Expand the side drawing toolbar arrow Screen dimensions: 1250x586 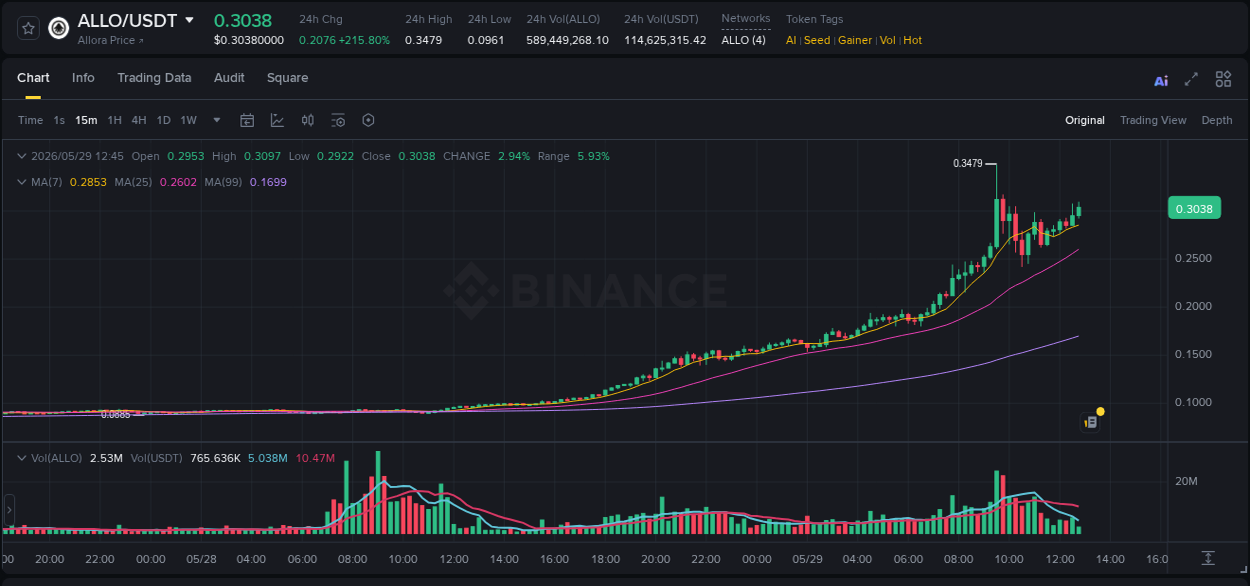[x=9, y=510]
